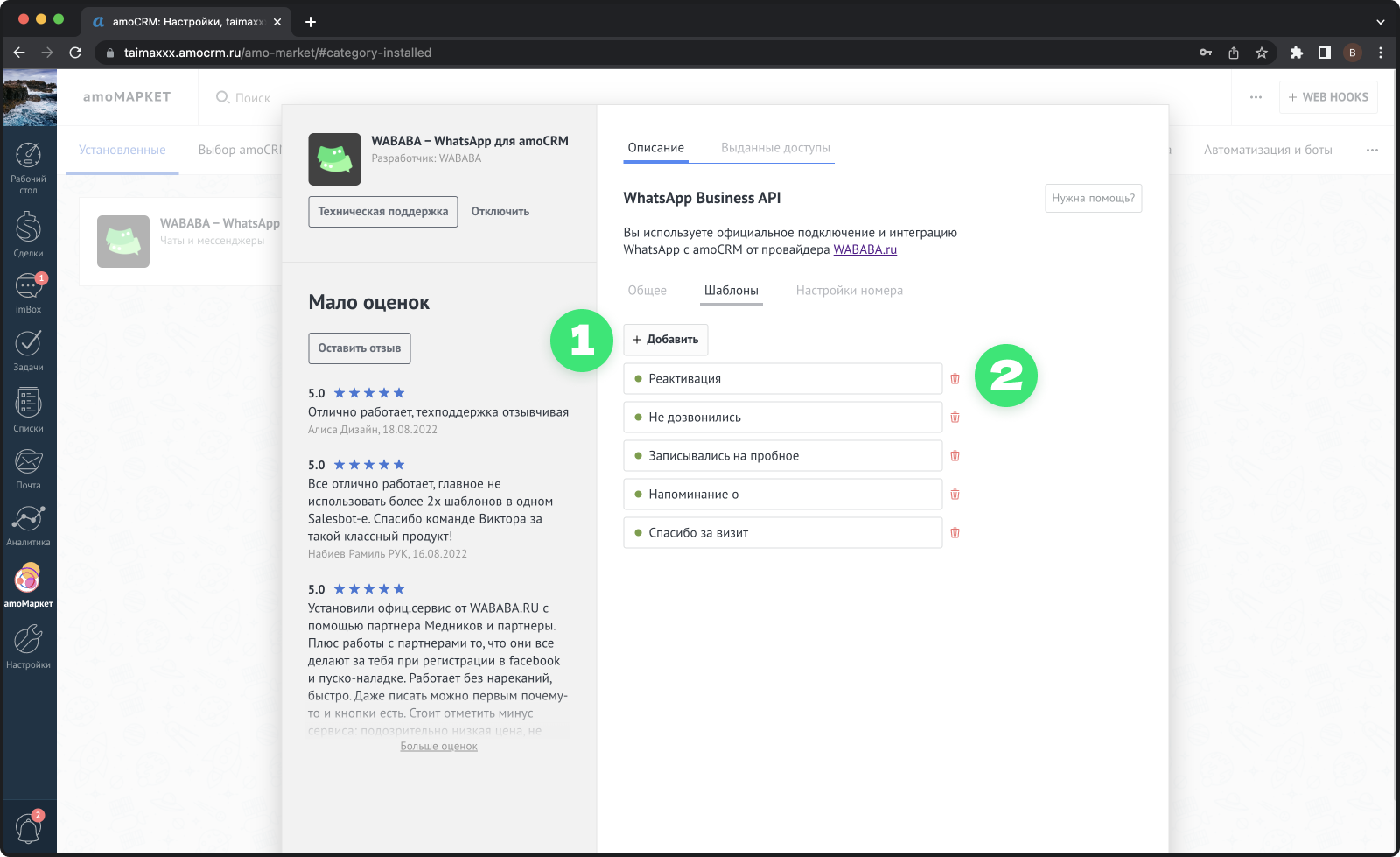The height and width of the screenshot is (857, 1400).
Task: Open Chrome three-dot menu
Action: click(x=1381, y=53)
